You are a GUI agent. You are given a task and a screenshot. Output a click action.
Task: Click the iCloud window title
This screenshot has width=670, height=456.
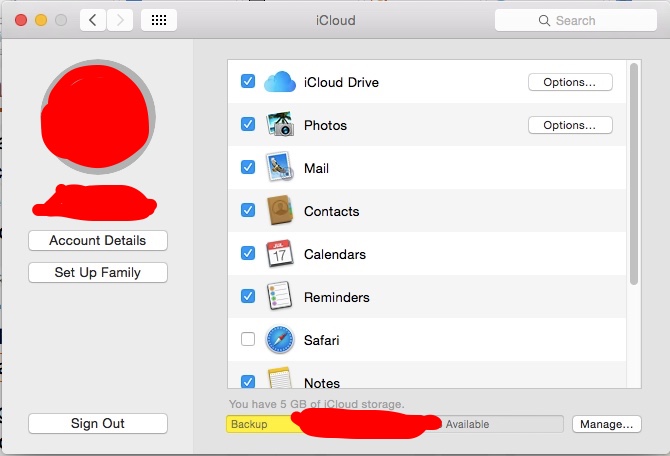click(x=335, y=21)
